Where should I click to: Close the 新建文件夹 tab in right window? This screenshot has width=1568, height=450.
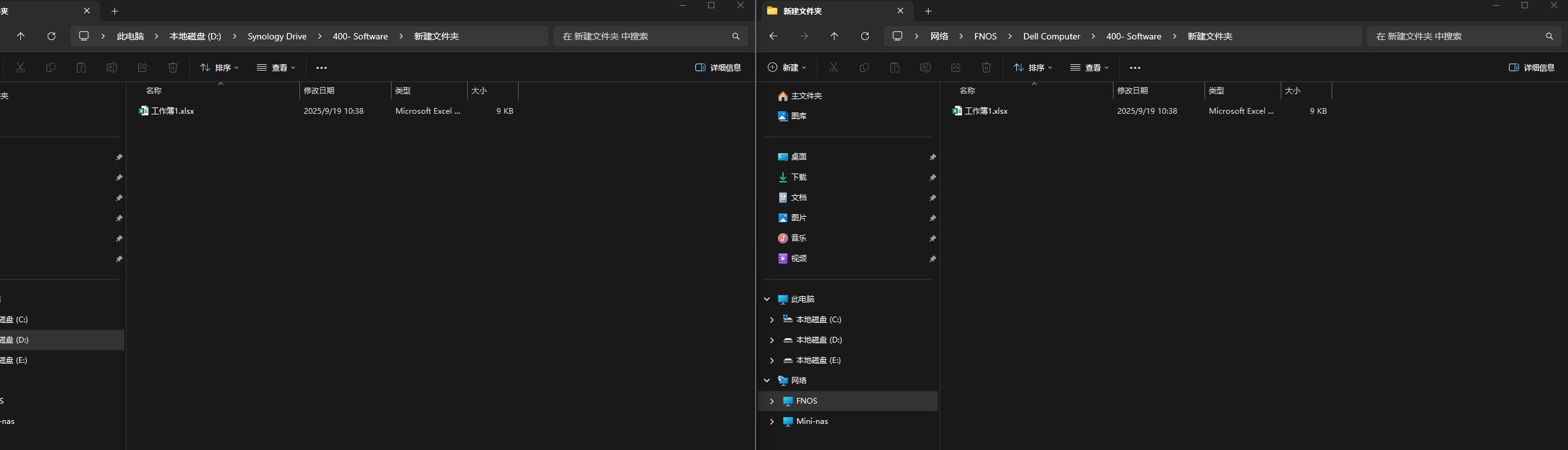(x=900, y=11)
